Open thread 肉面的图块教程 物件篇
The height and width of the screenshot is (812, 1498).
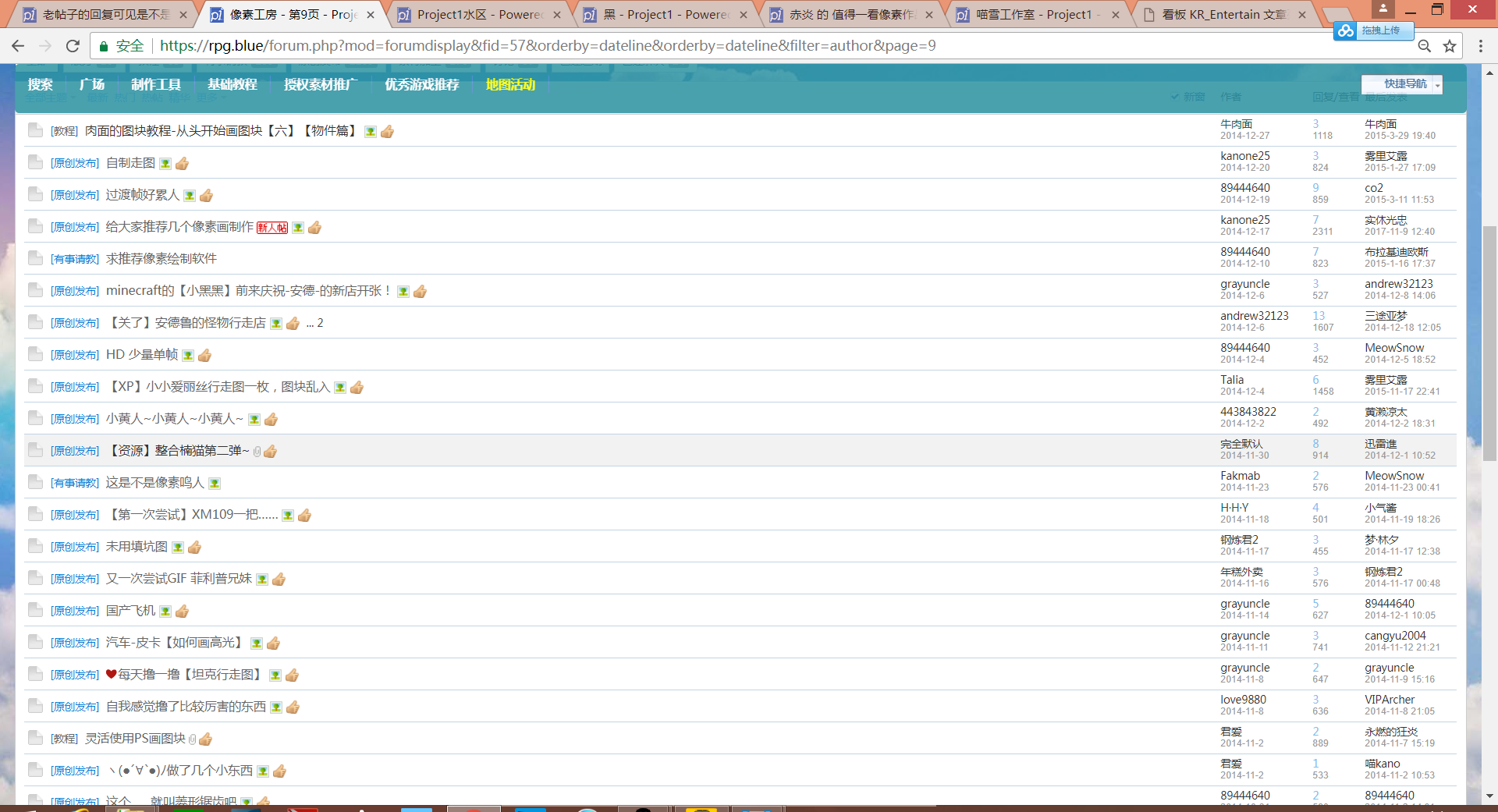pyautogui.click(x=221, y=131)
